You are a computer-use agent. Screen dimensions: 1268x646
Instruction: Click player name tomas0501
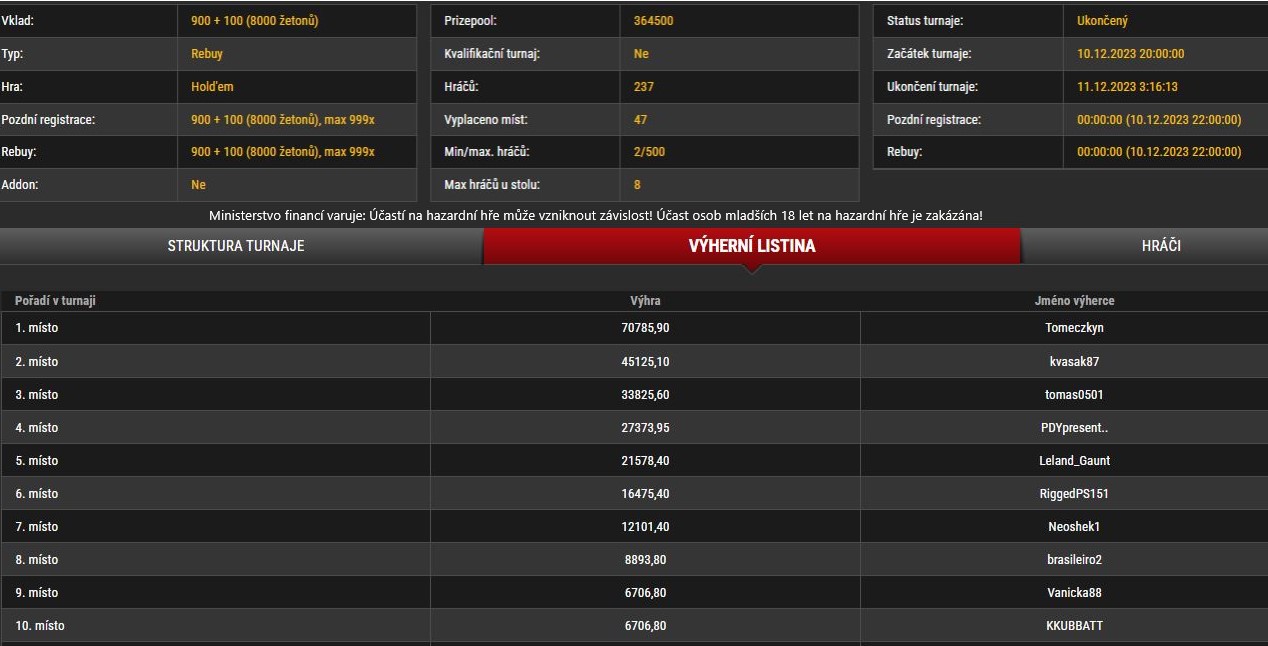click(x=1074, y=395)
